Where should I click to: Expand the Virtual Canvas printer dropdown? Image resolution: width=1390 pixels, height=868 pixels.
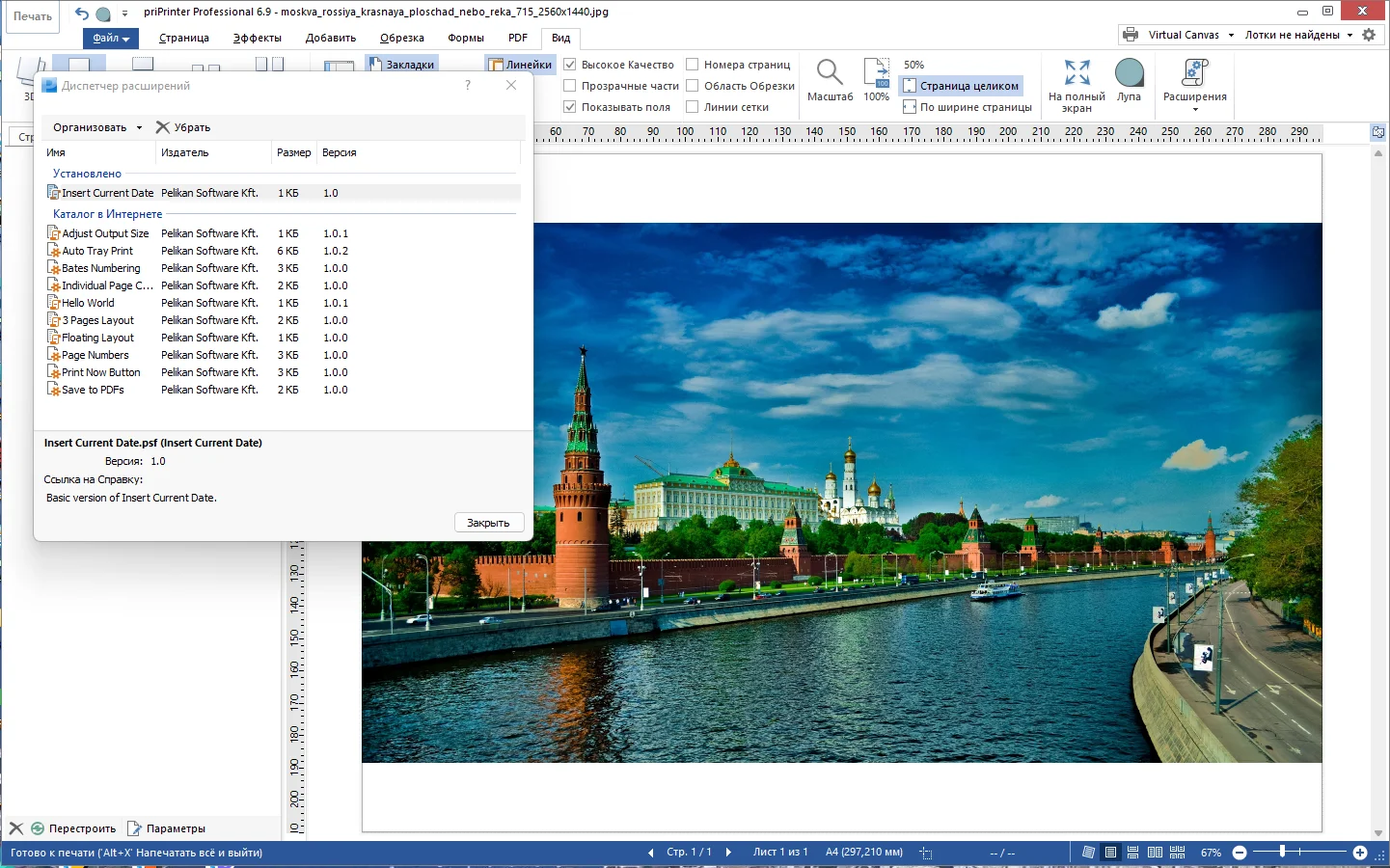1230,35
